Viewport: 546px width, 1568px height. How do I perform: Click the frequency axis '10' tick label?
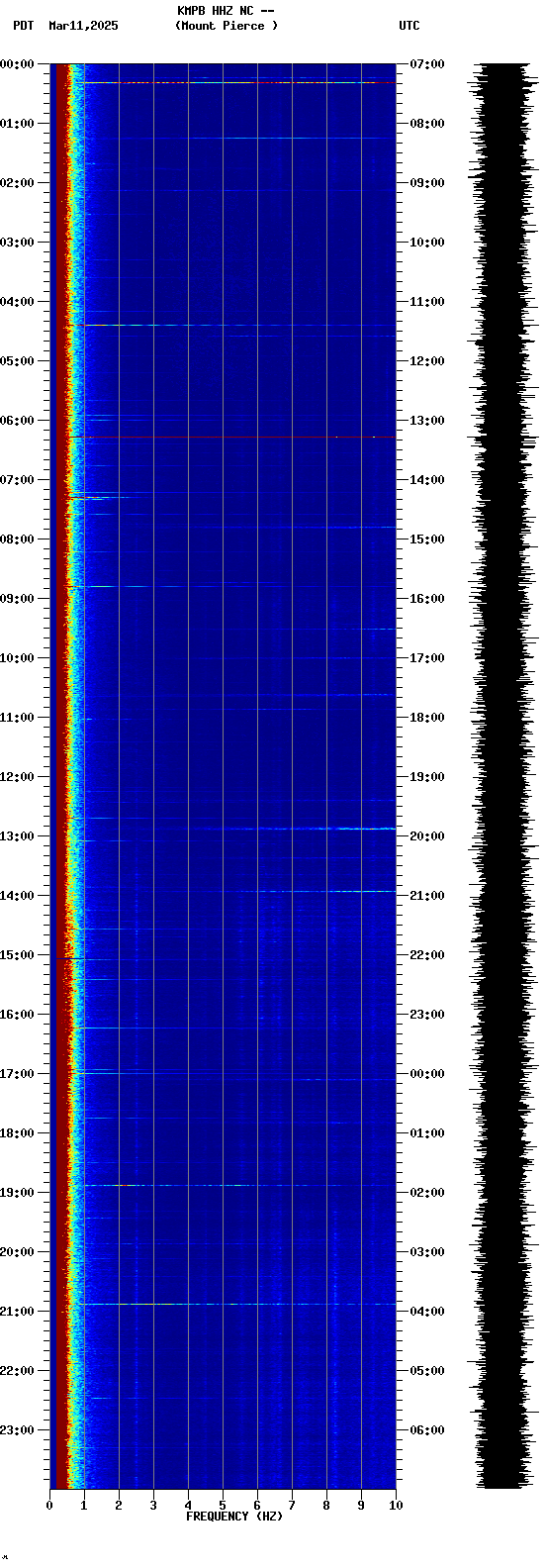396,1506
